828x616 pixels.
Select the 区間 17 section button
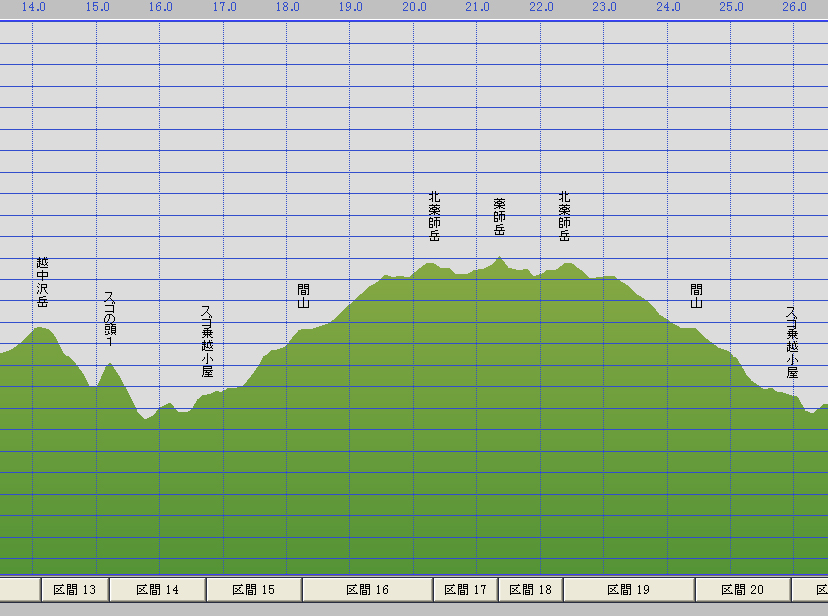465,590
